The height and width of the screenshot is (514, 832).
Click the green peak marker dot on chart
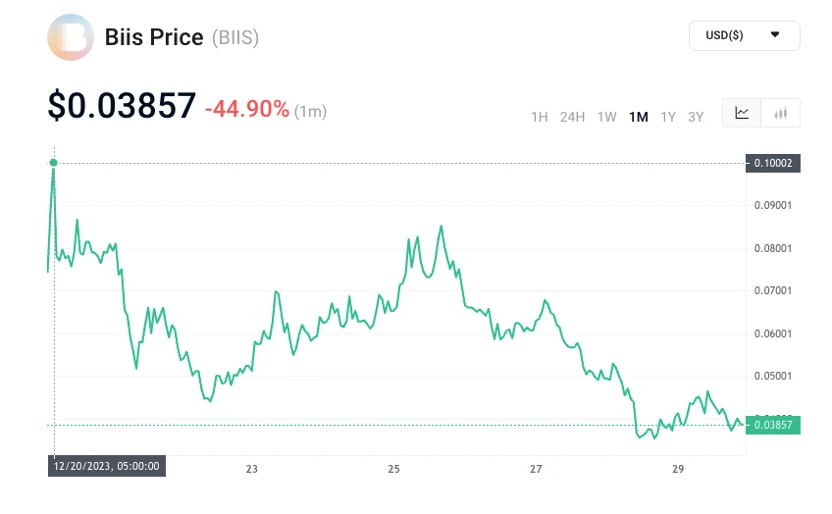coord(53,162)
